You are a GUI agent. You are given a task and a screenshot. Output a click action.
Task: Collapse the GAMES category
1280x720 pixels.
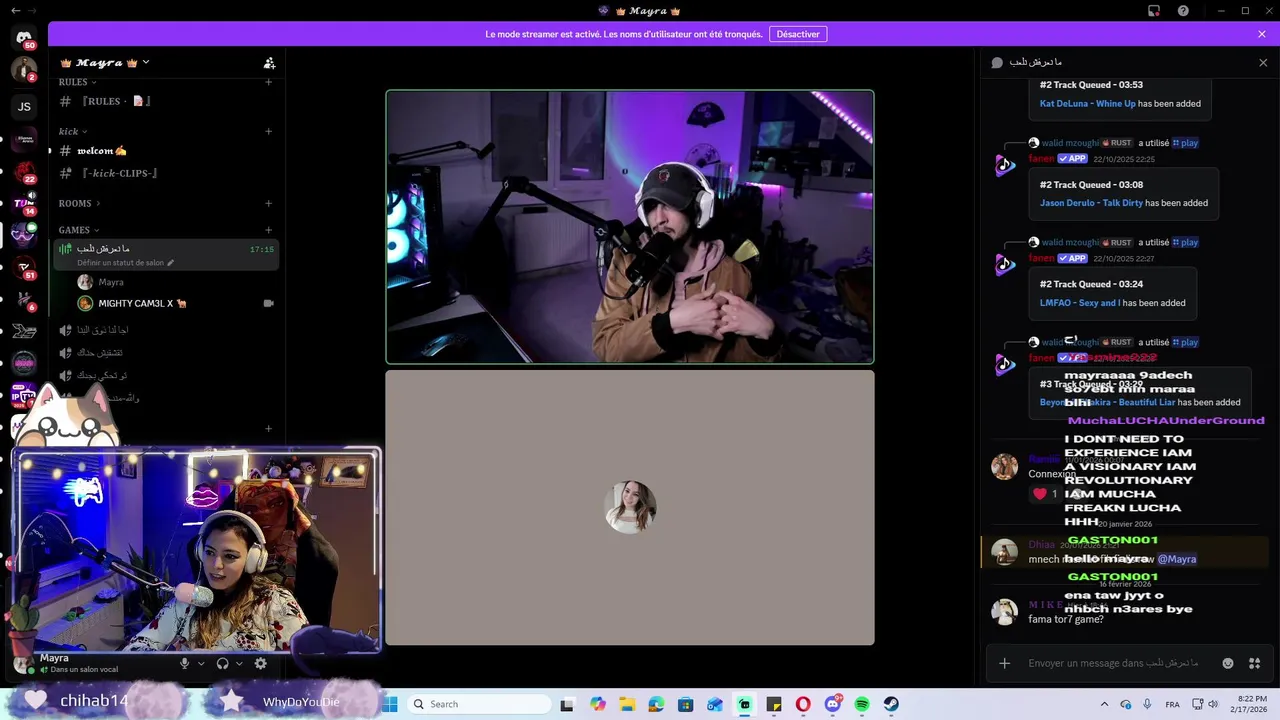point(79,230)
